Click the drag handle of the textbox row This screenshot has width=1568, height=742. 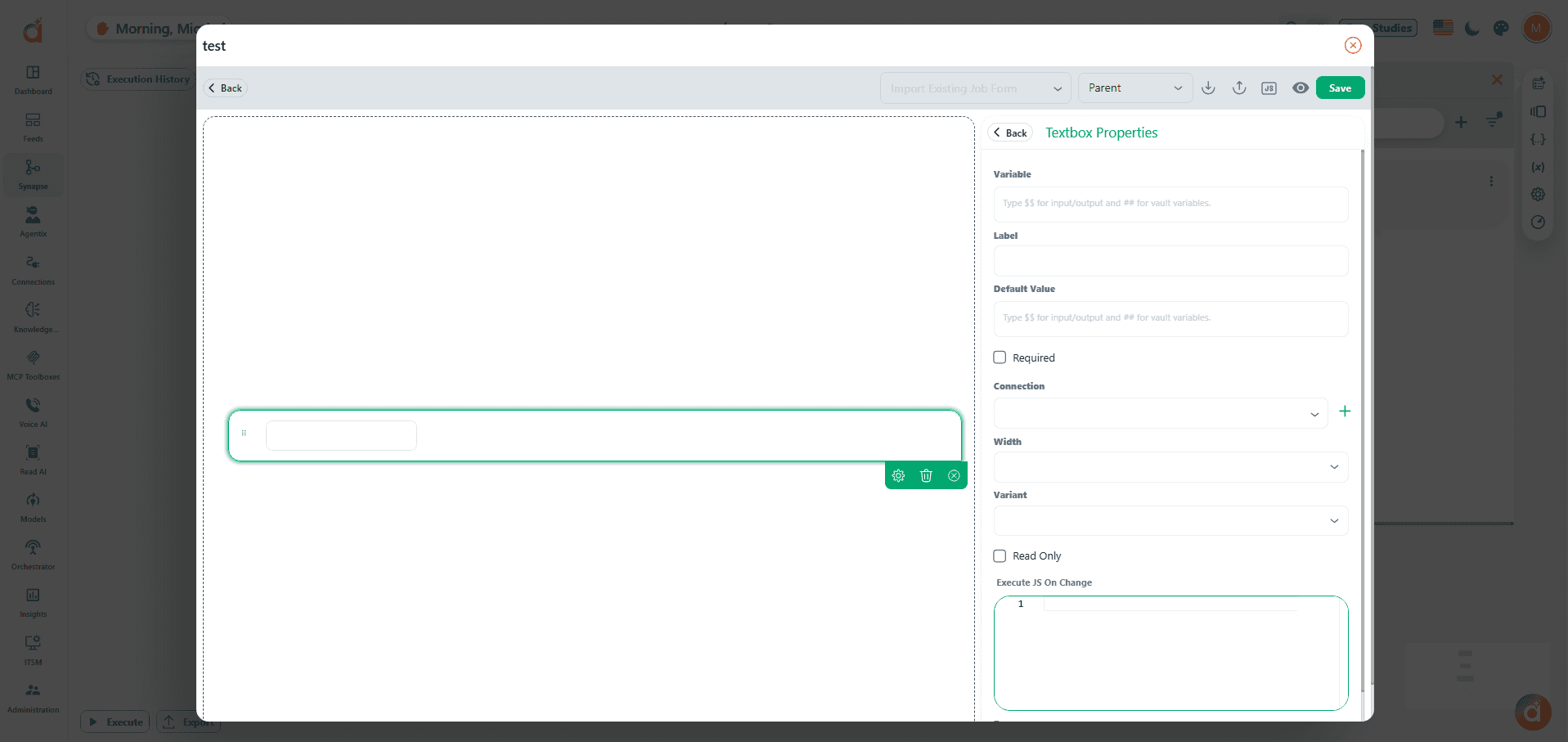244,433
